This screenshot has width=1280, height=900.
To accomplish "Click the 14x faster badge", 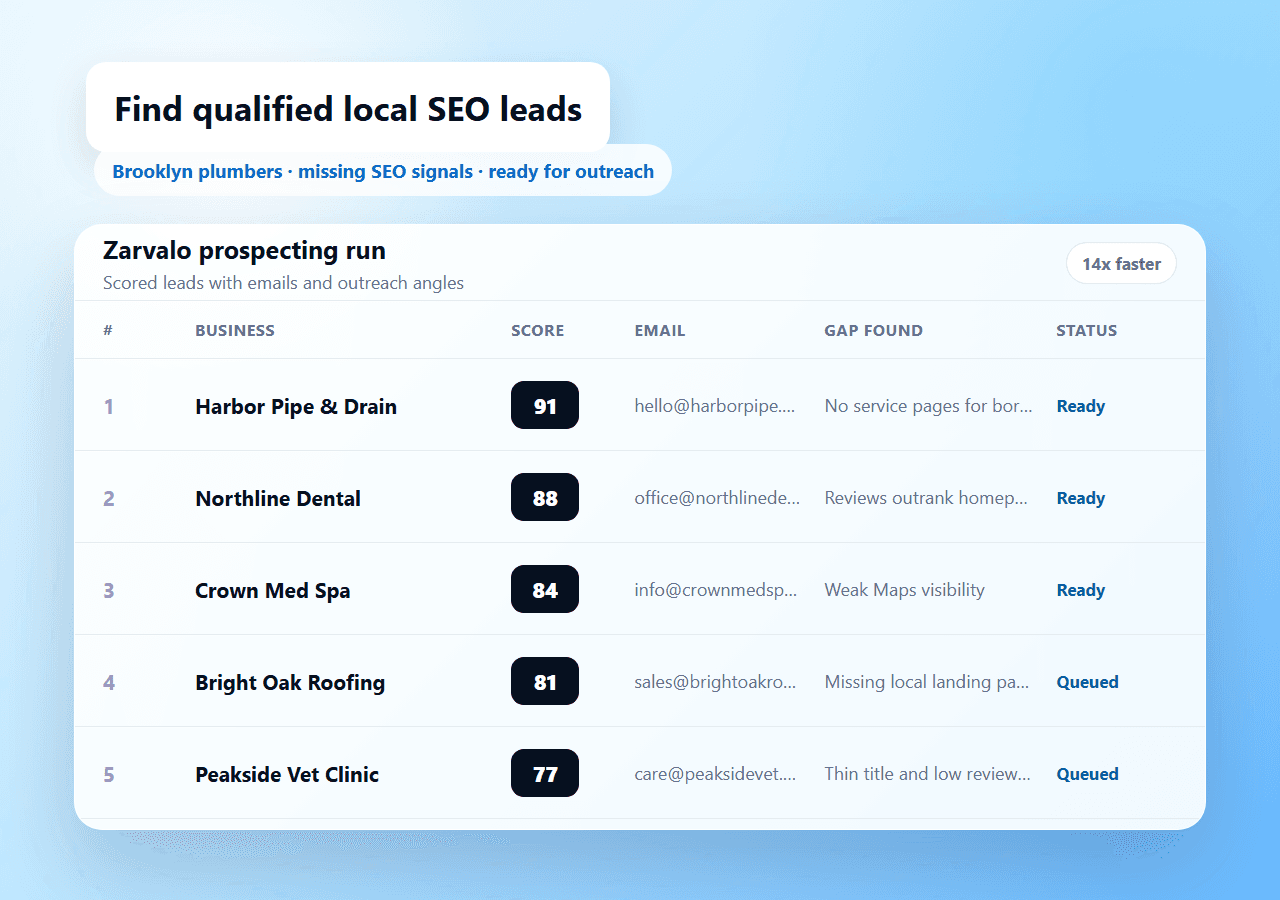I will coord(1121,264).
